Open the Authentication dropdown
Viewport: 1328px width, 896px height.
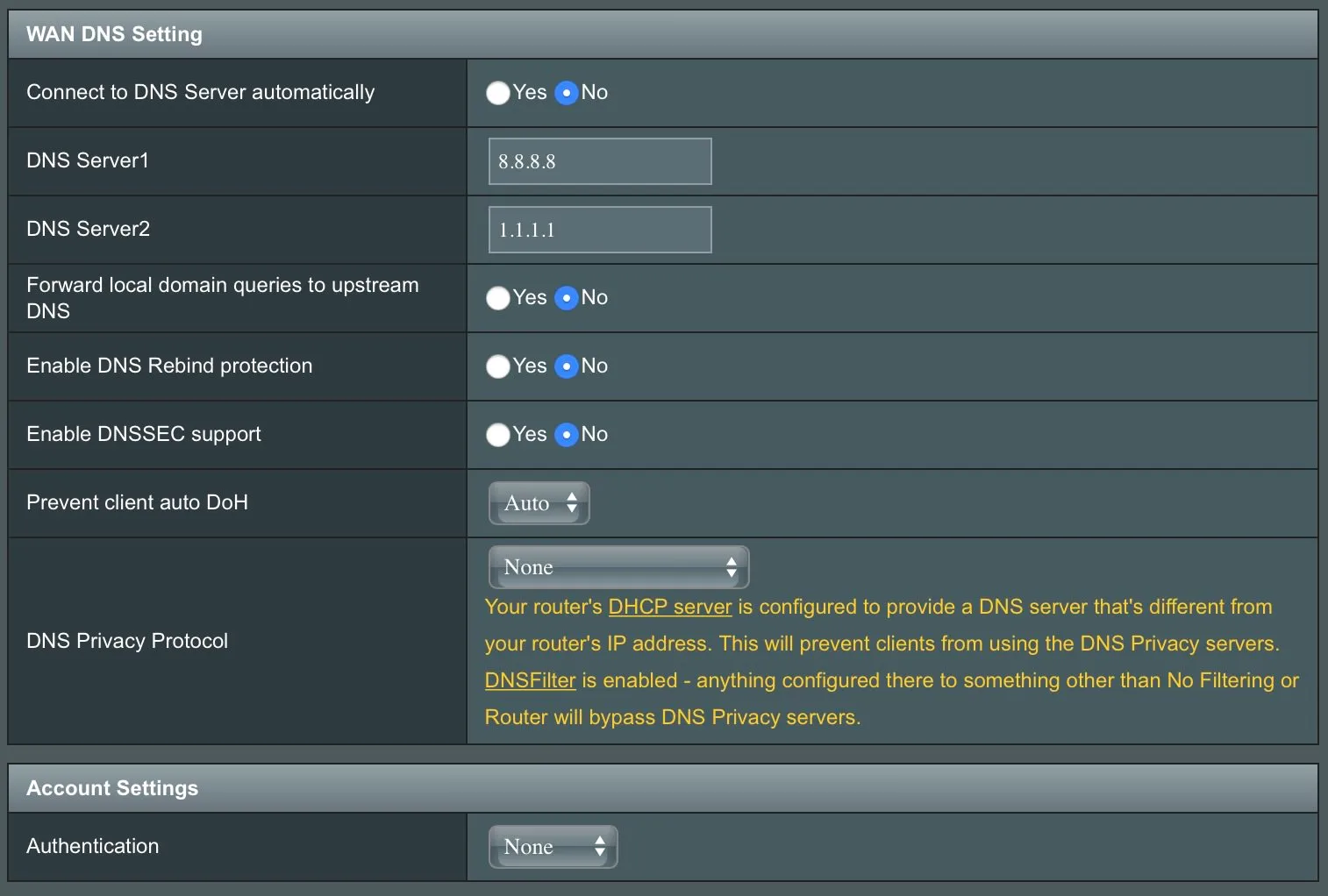coord(553,846)
